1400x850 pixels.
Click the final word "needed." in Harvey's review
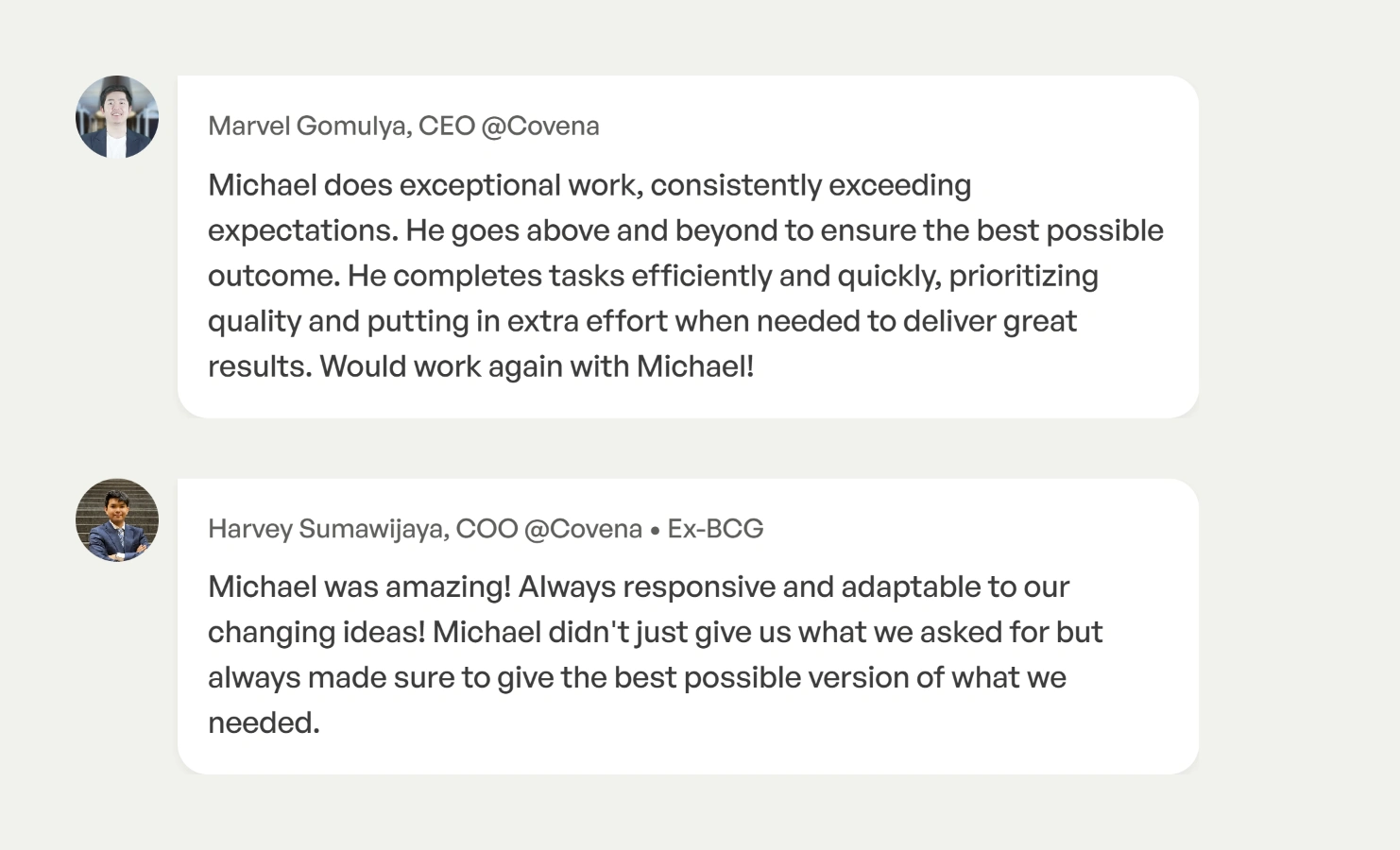pyautogui.click(x=264, y=723)
